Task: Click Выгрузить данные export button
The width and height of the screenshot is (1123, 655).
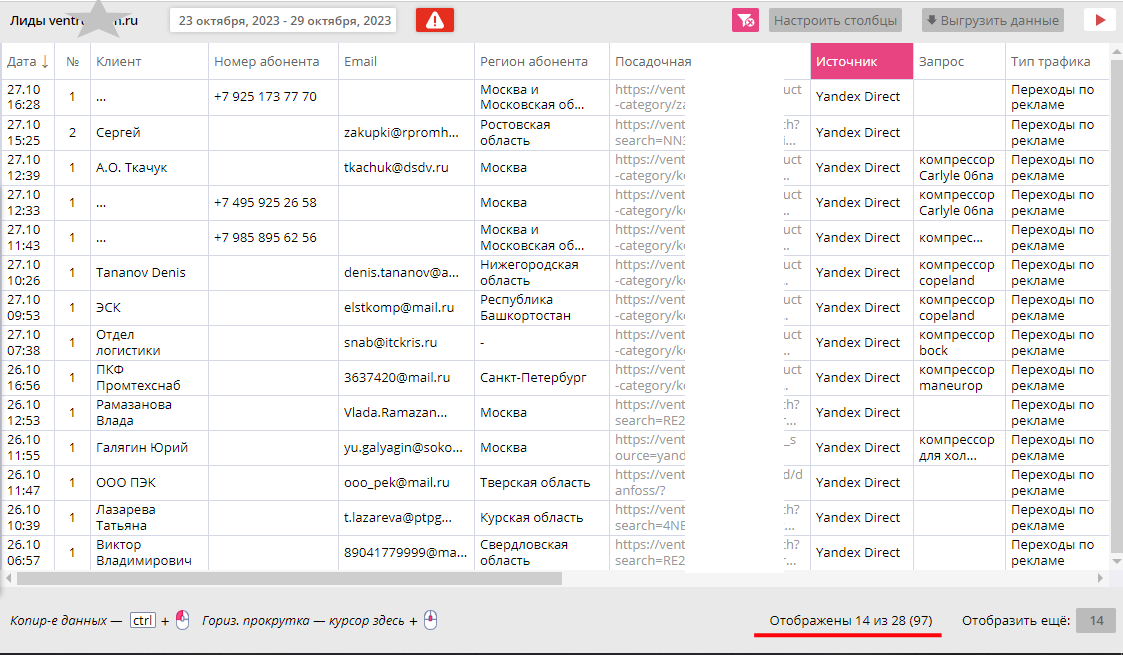Action: point(993,20)
